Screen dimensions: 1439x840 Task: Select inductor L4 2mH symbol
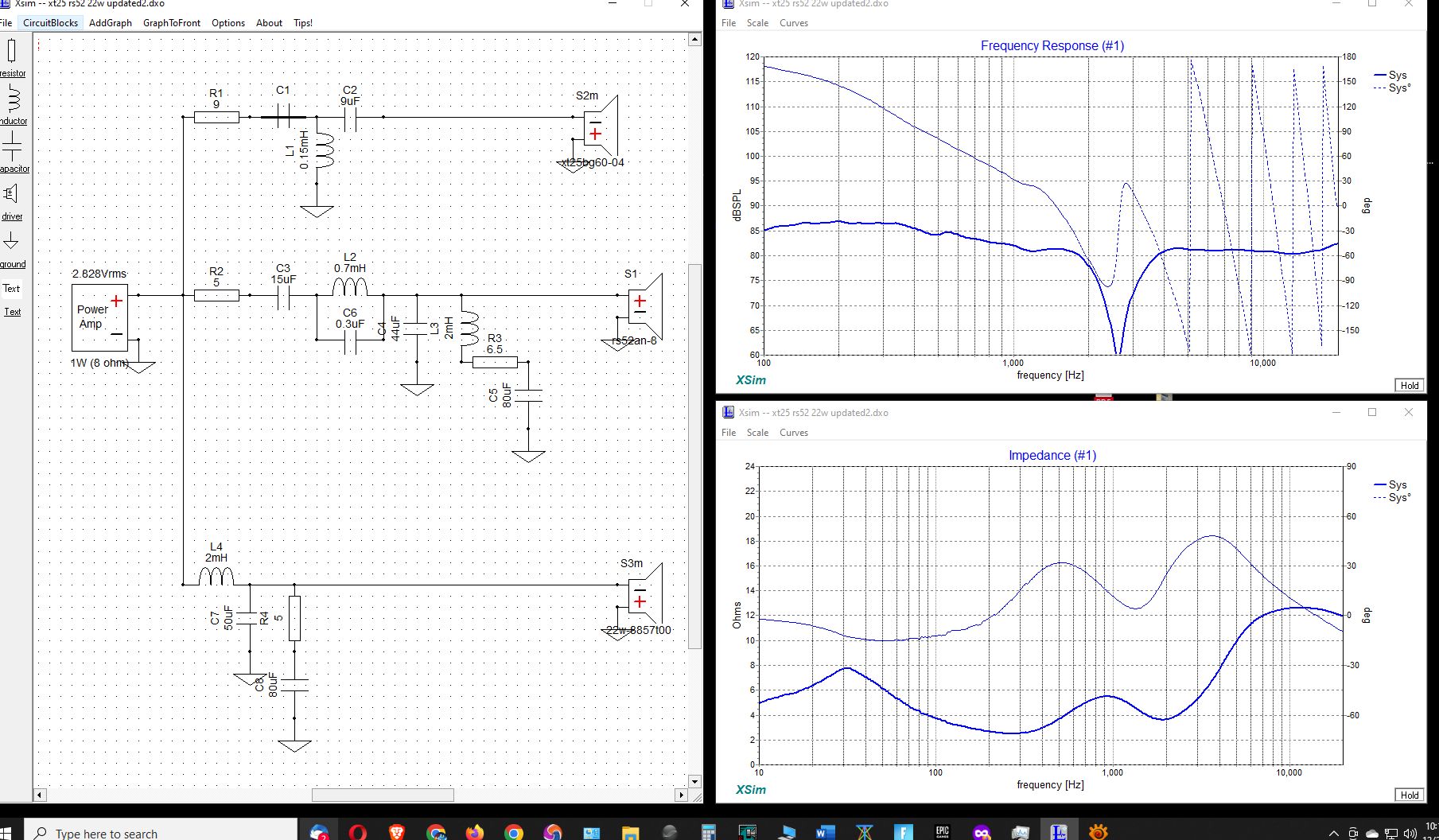point(216,576)
